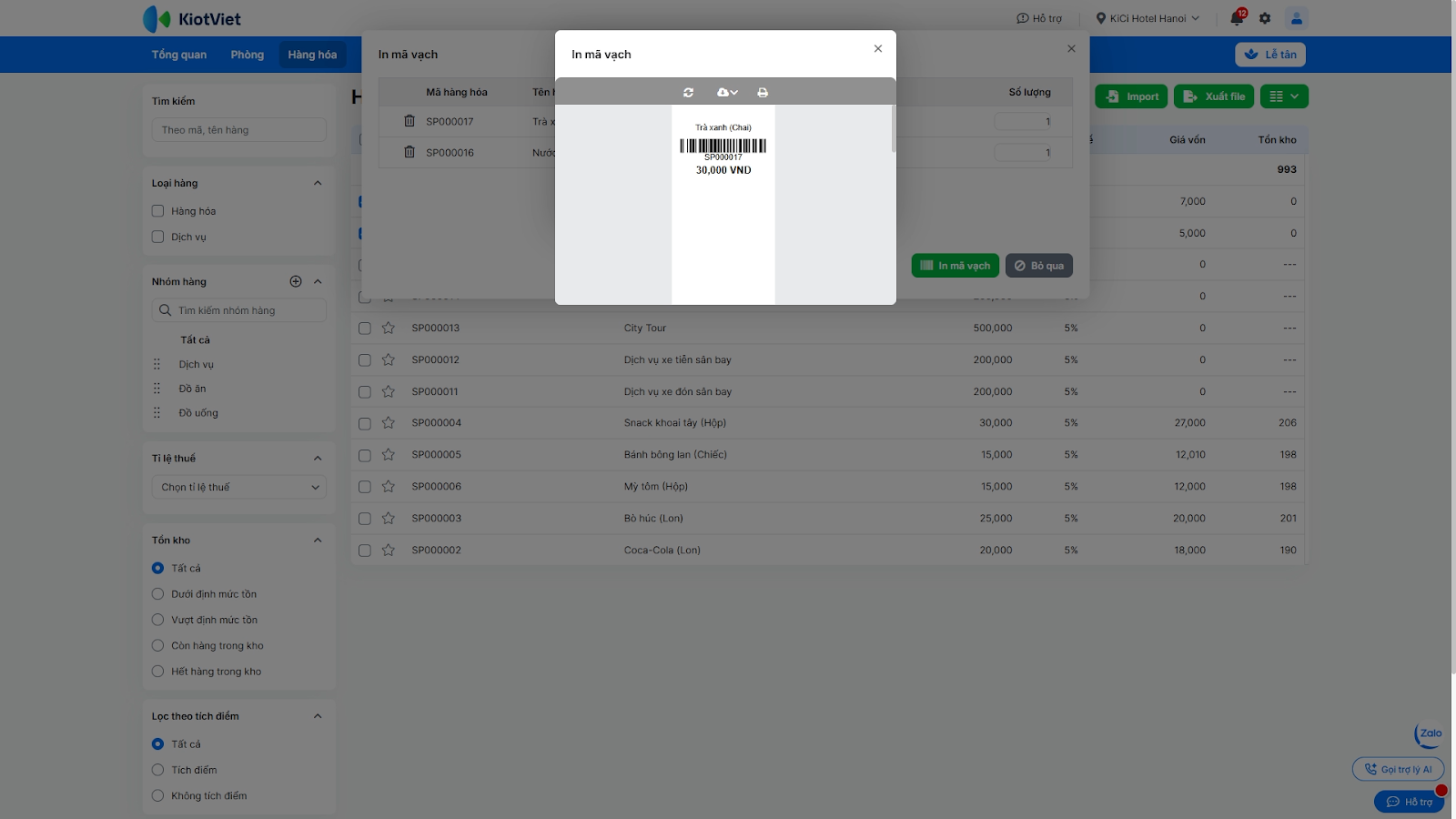Tick the Hàng hóa checkbox

(157, 211)
